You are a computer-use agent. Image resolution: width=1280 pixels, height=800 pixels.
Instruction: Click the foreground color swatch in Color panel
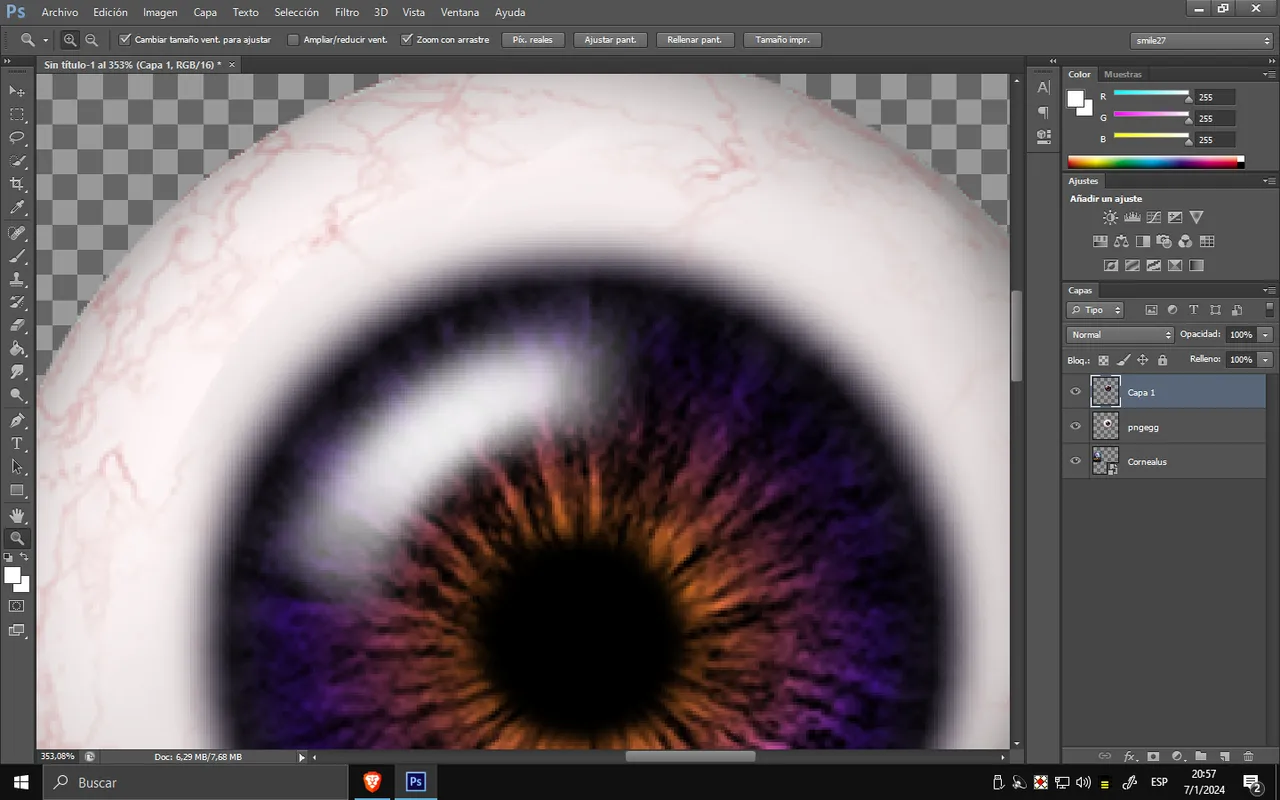tap(1075, 98)
